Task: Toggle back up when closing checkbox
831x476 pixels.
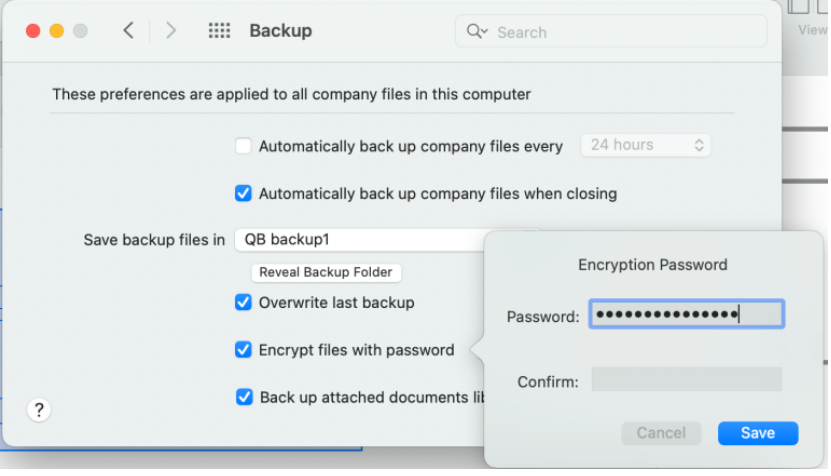Action: (243, 193)
